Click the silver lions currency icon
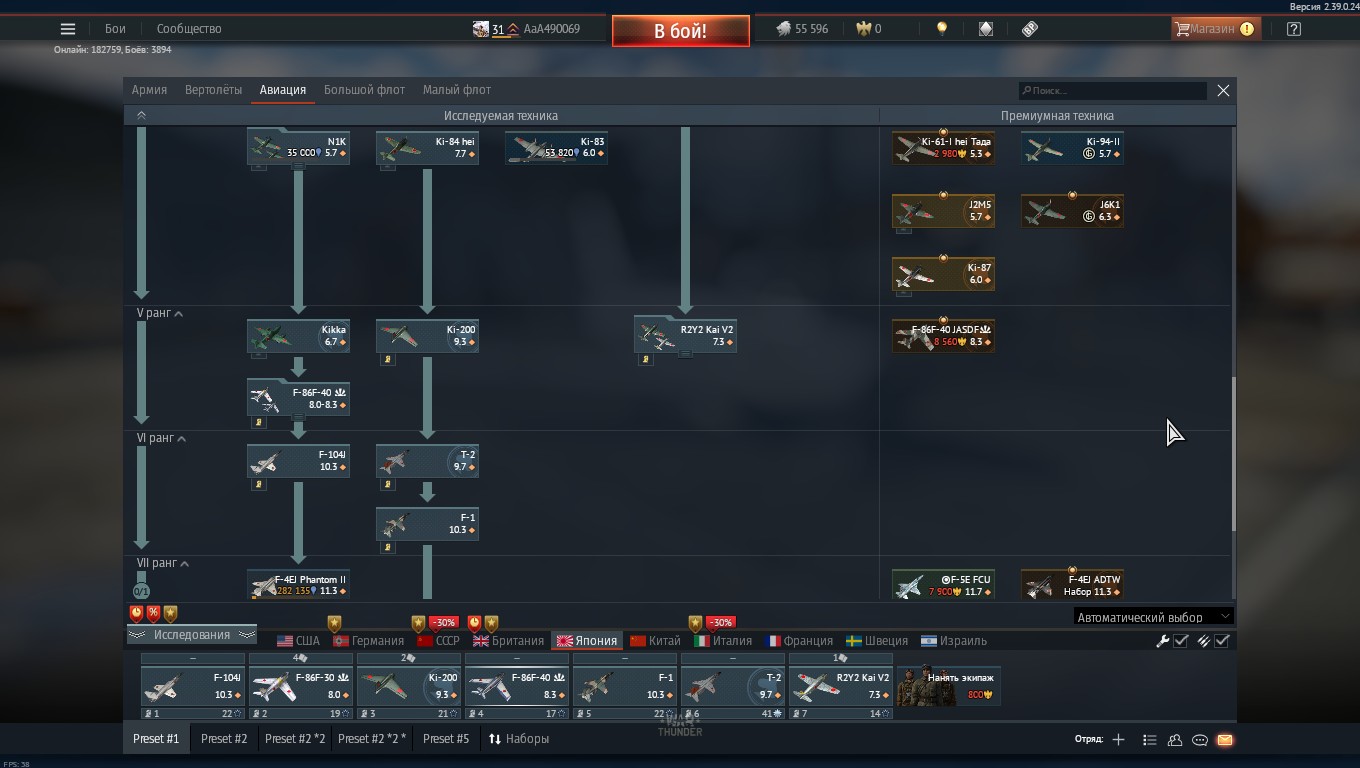This screenshot has width=1360, height=768. pyautogui.click(x=784, y=29)
